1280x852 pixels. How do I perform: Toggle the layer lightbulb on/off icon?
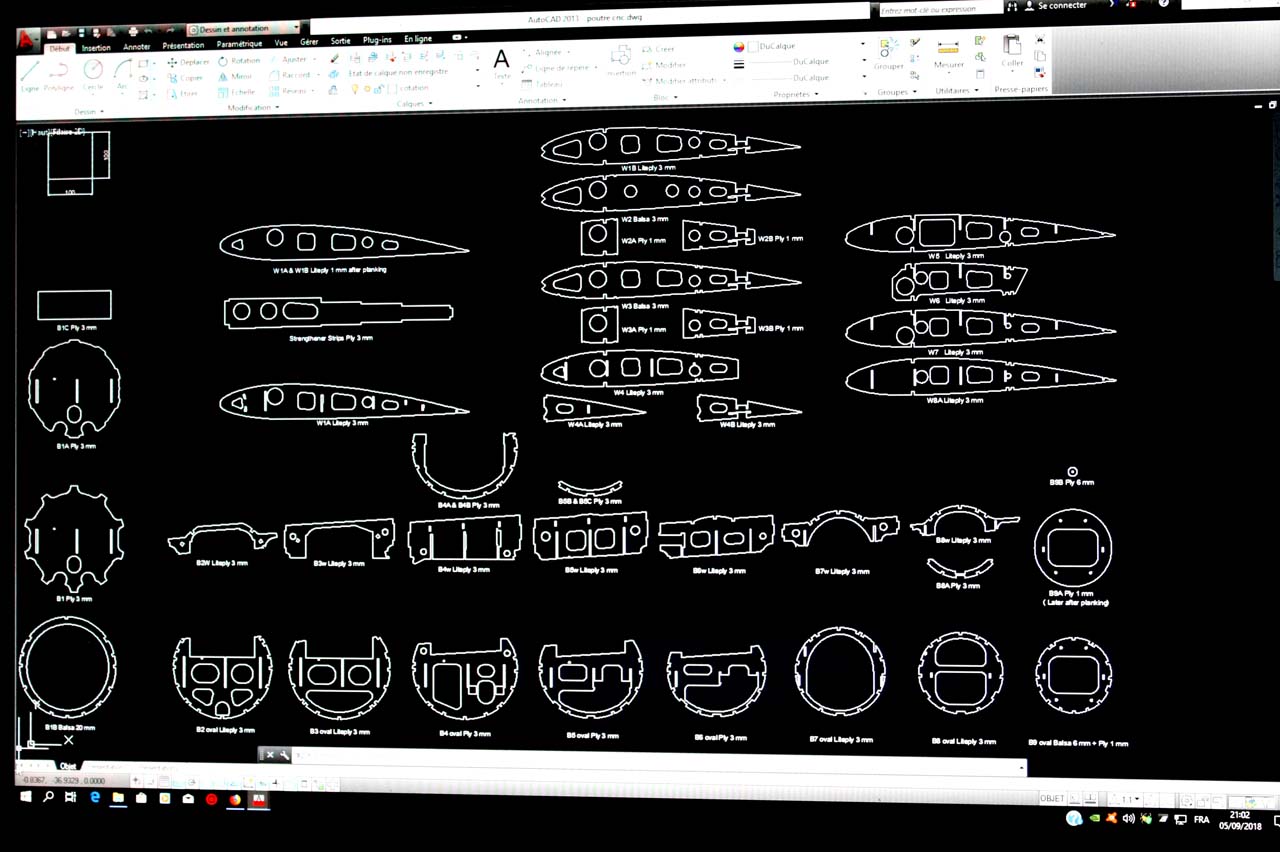tap(354, 89)
